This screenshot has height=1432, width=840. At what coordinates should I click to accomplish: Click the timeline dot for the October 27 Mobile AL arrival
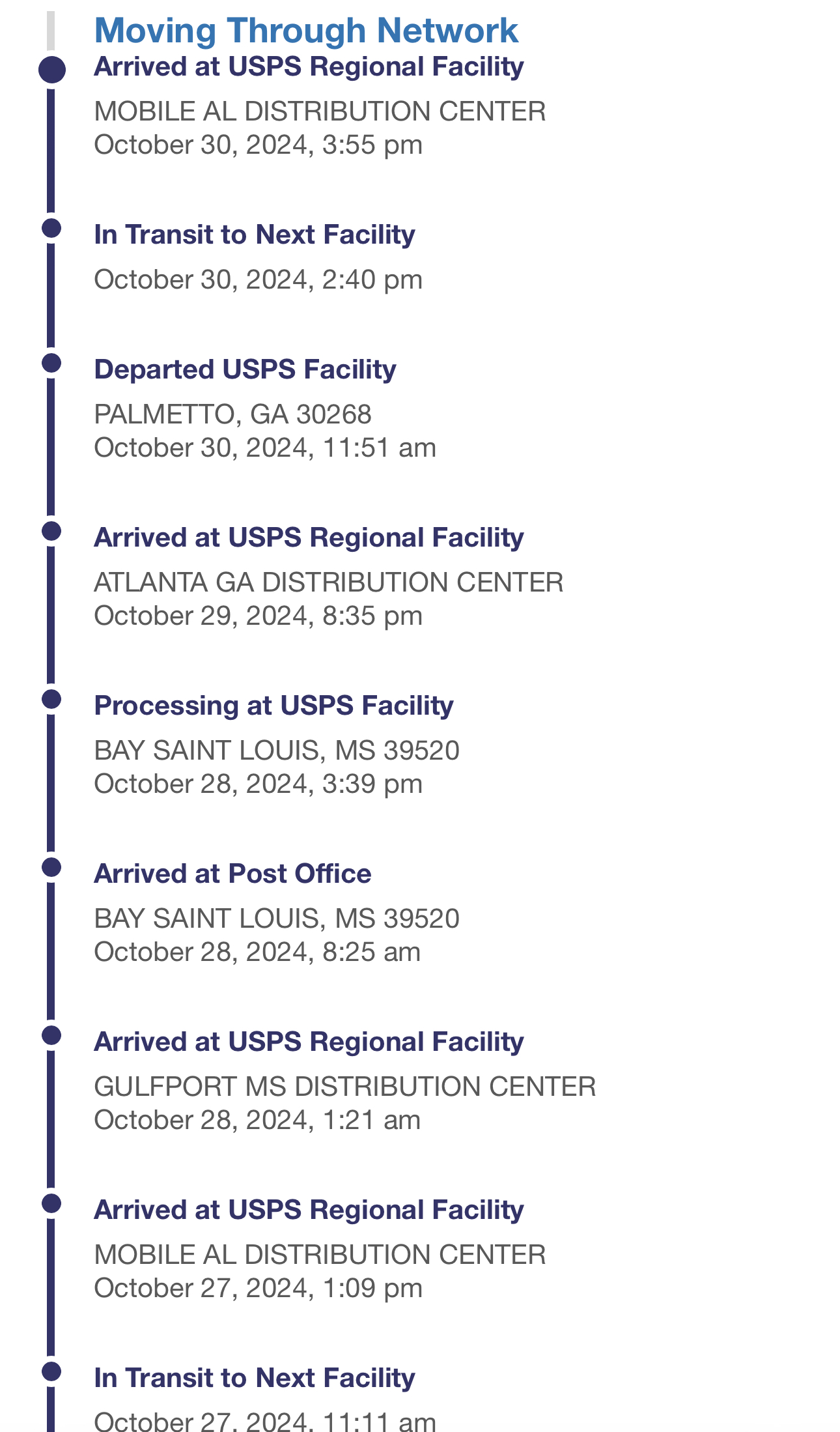(51, 1203)
